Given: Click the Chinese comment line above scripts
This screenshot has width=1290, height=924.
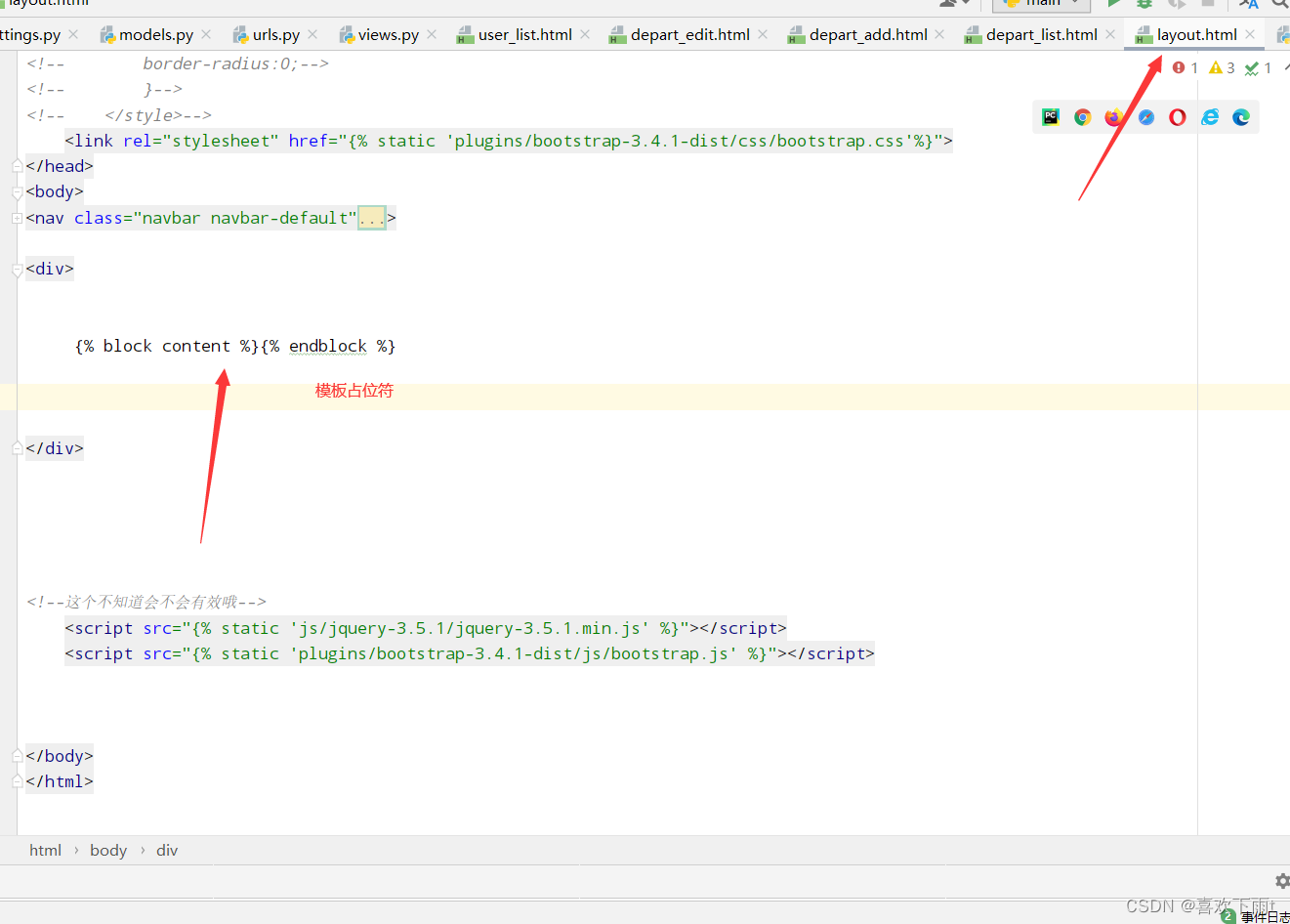Looking at the screenshot, I should (x=146, y=602).
